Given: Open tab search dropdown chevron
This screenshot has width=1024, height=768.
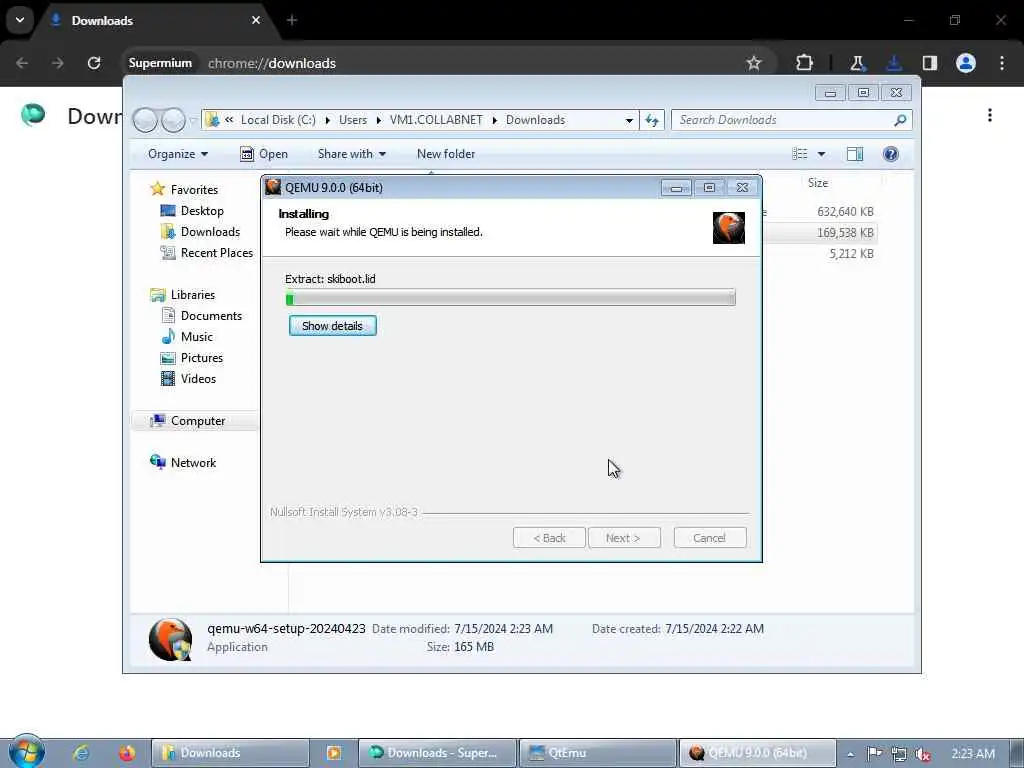Looking at the screenshot, I should pyautogui.click(x=20, y=20).
